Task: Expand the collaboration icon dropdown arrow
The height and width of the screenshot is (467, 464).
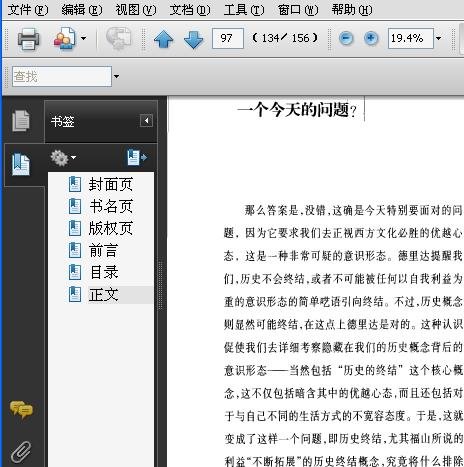Action: 84,38
